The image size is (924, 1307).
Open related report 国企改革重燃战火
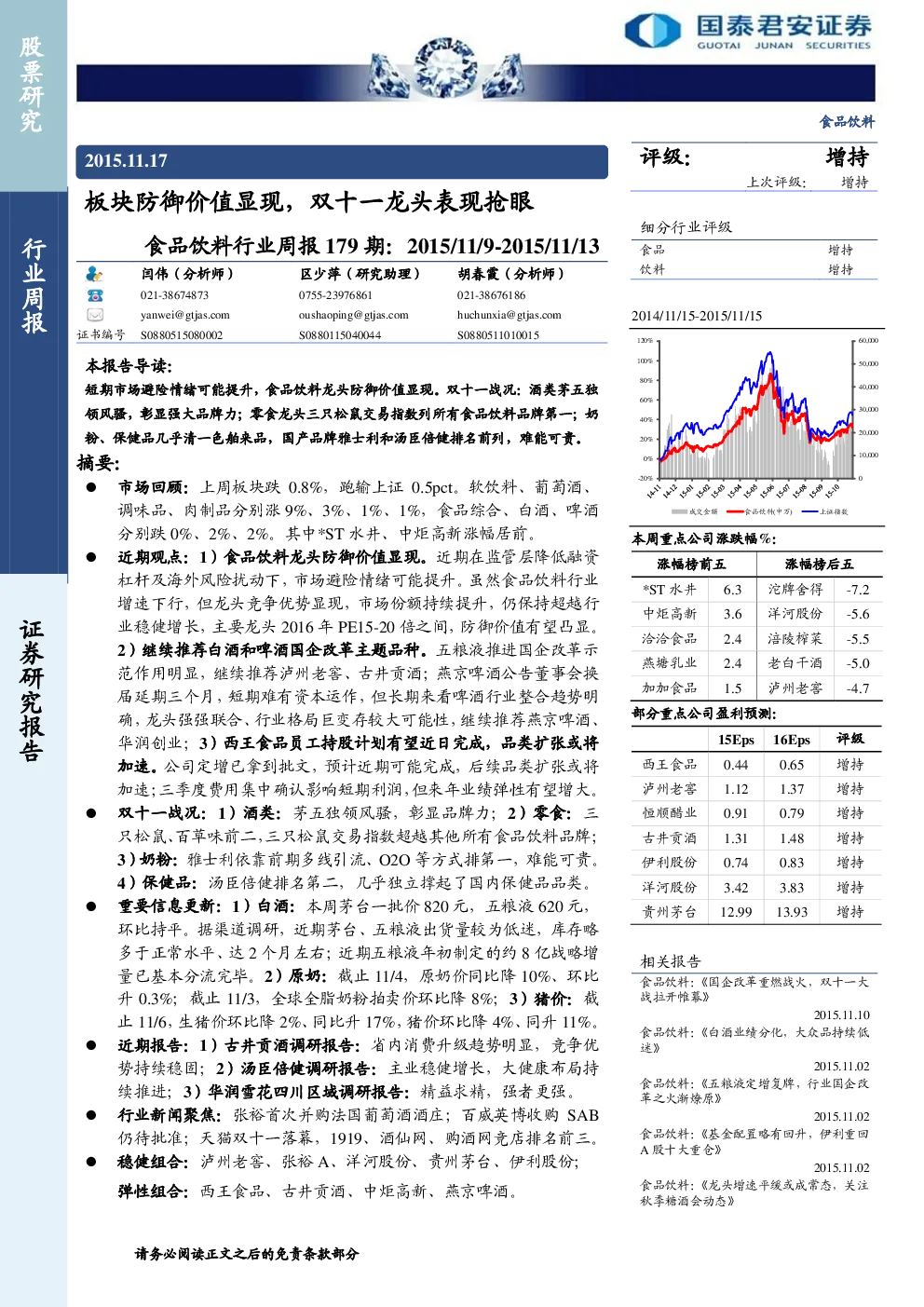tap(754, 989)
